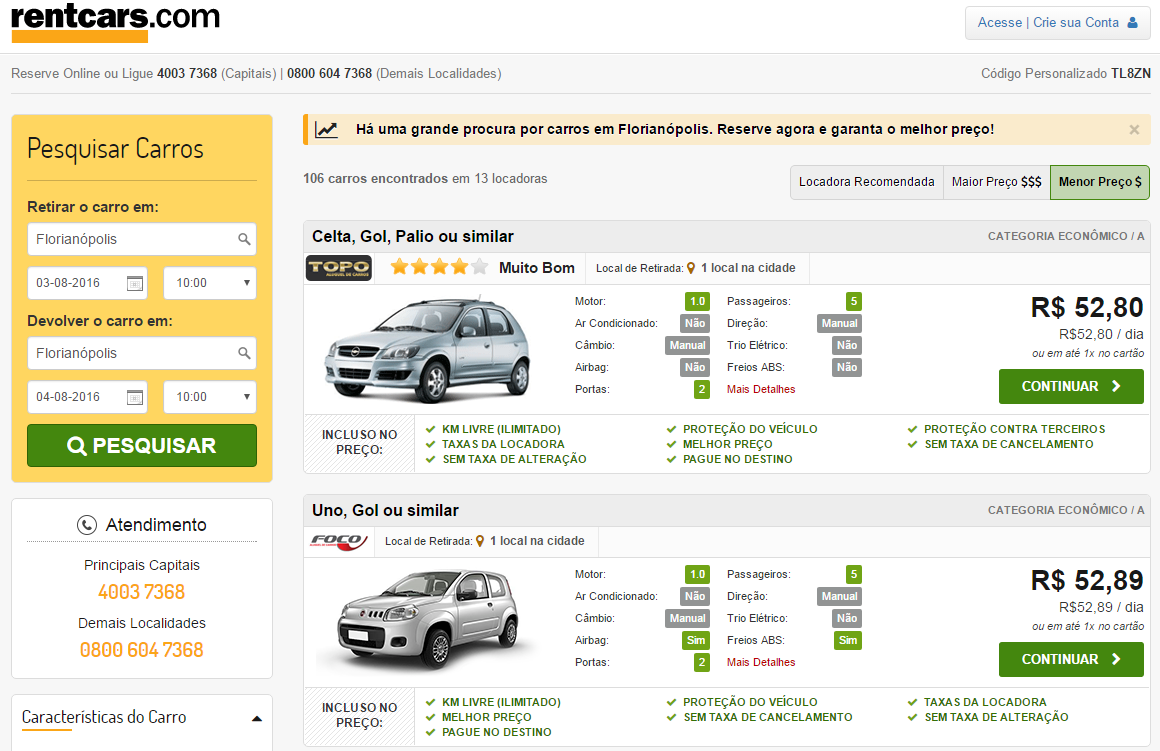1160x751 pixels.
Task: Click the pickup date 03-08-2016 field
Action: [87, 283]
